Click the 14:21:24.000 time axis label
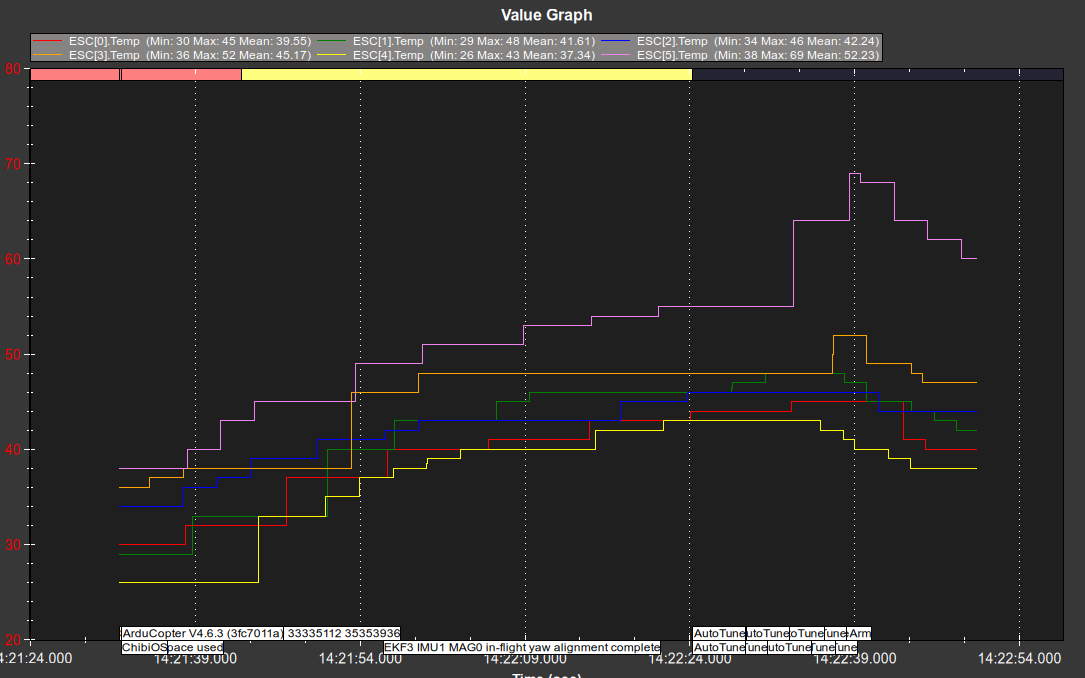Viewport: 1085px width, 678px height. tap(36, 658)
